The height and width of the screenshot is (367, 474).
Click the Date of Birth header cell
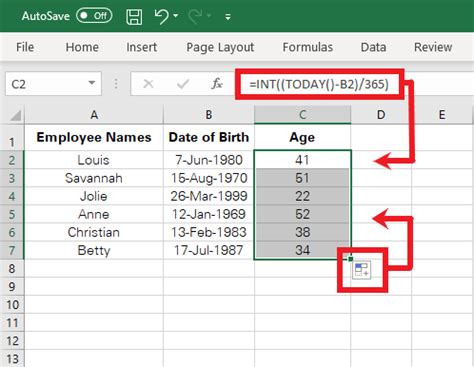click(209, 137)
